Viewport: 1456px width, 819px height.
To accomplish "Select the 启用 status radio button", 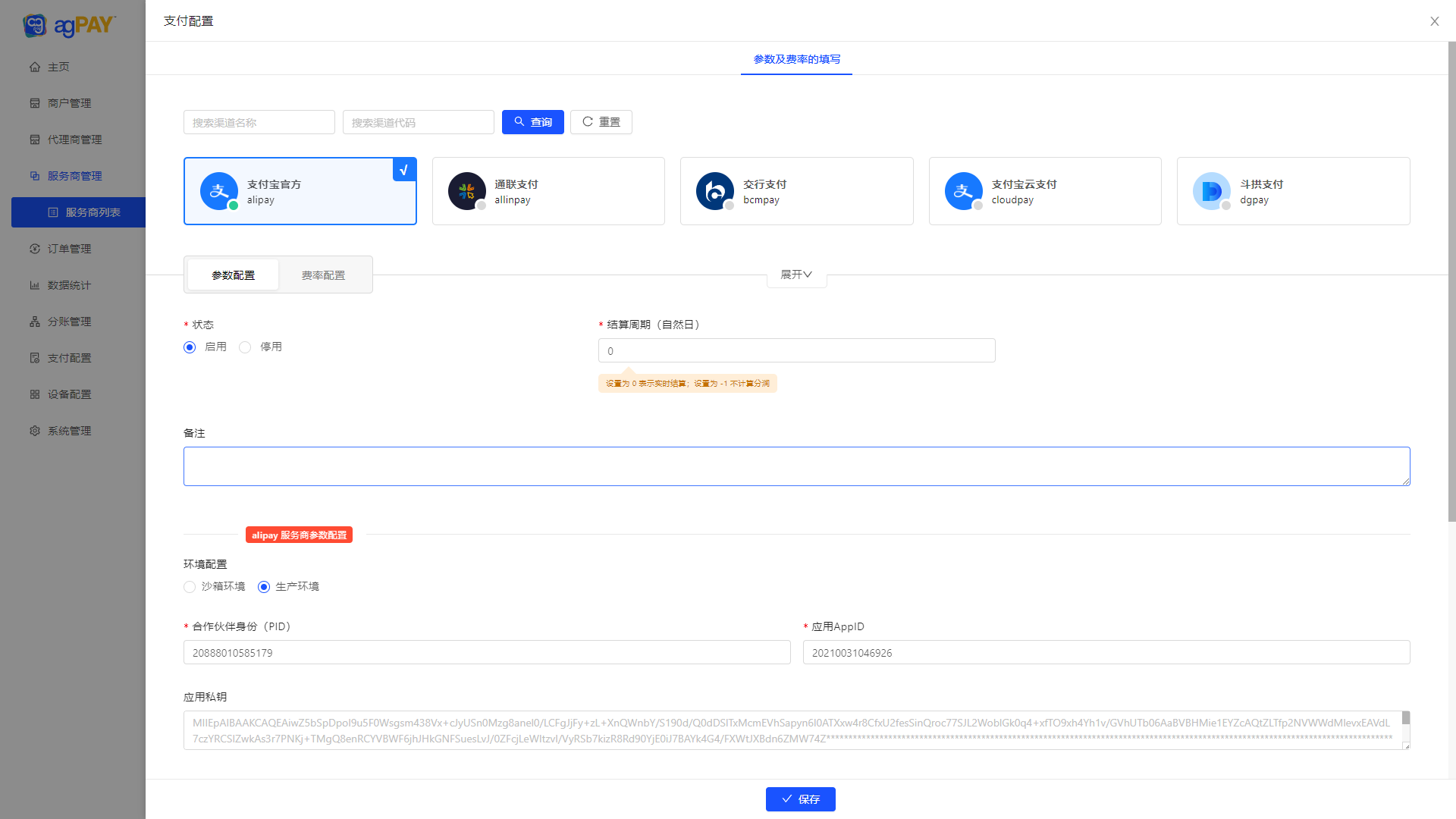I will point(190,347).
